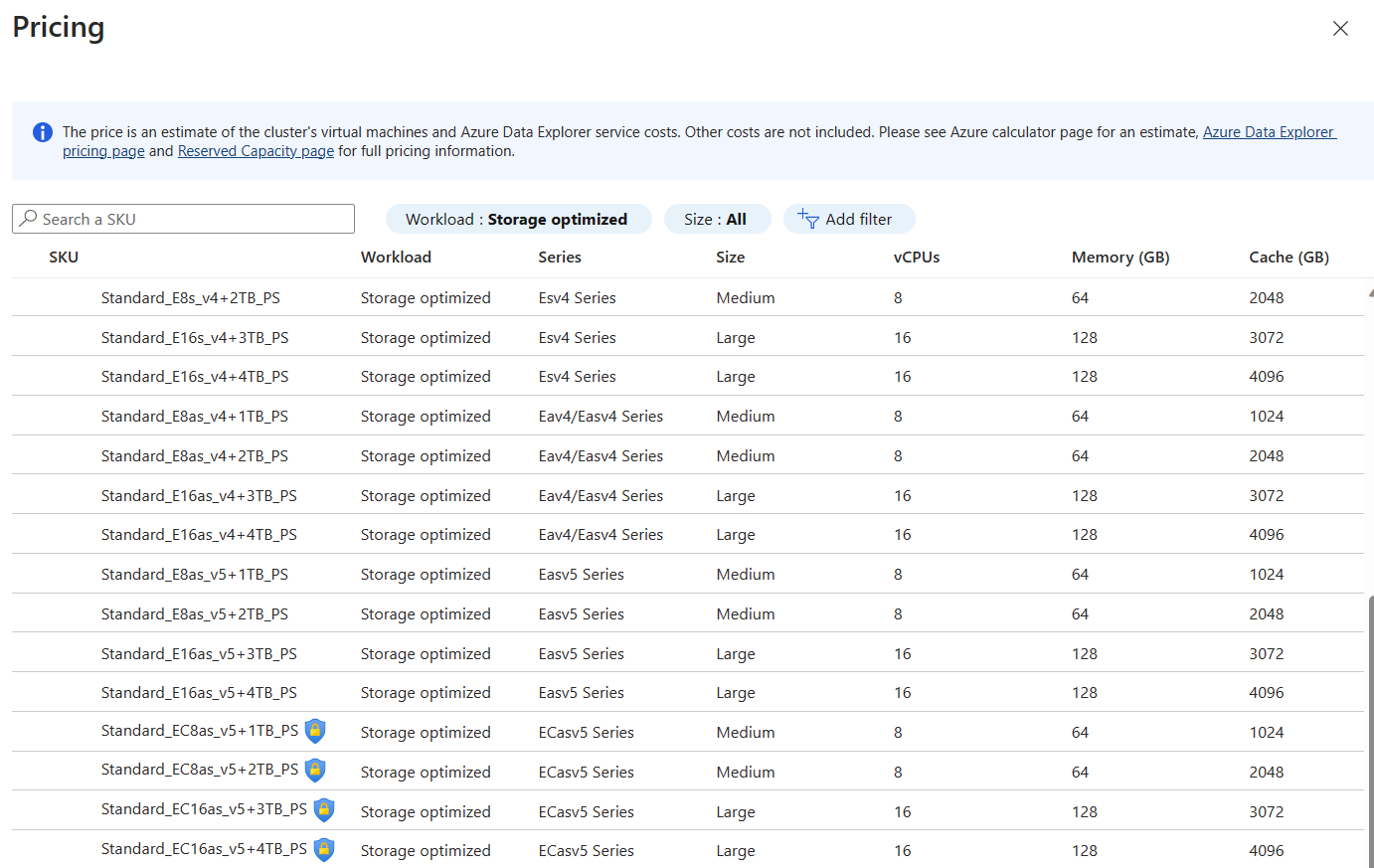The height and width of the screenshot is (868, 1374).
Task: Sort by the Series column header
Action: (x=560, y=257)
